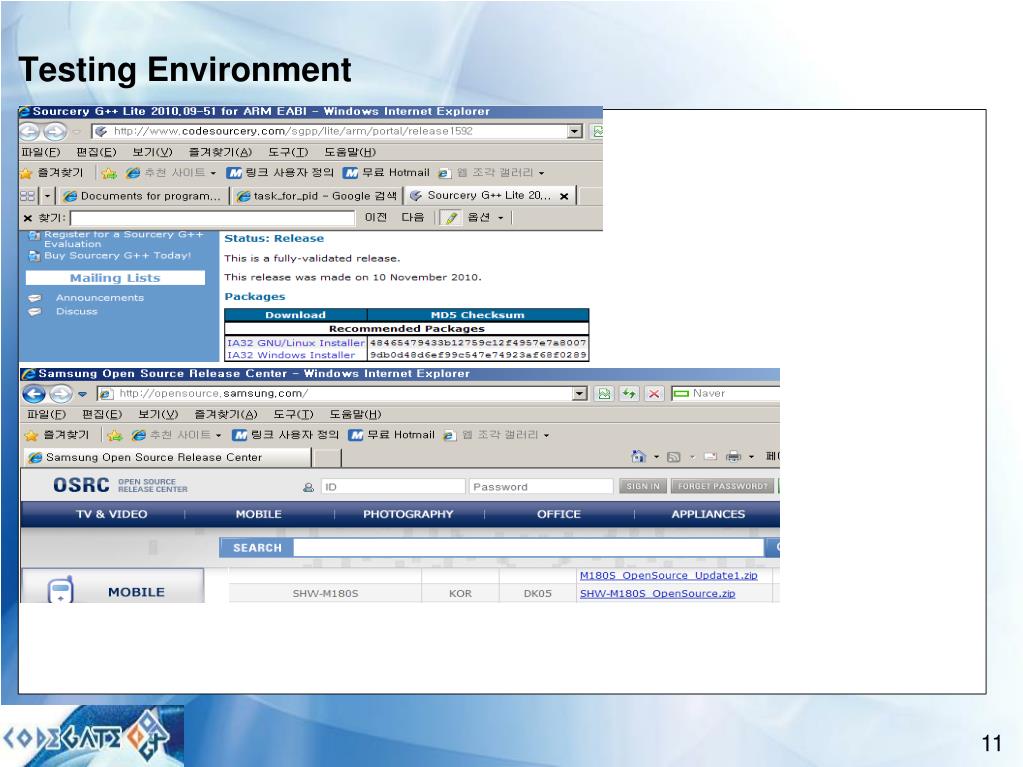The image size is (1023, 767).
Task: Click favorites star 즐겨찾기 in Sourcery window
Action: tap(52, 173)
